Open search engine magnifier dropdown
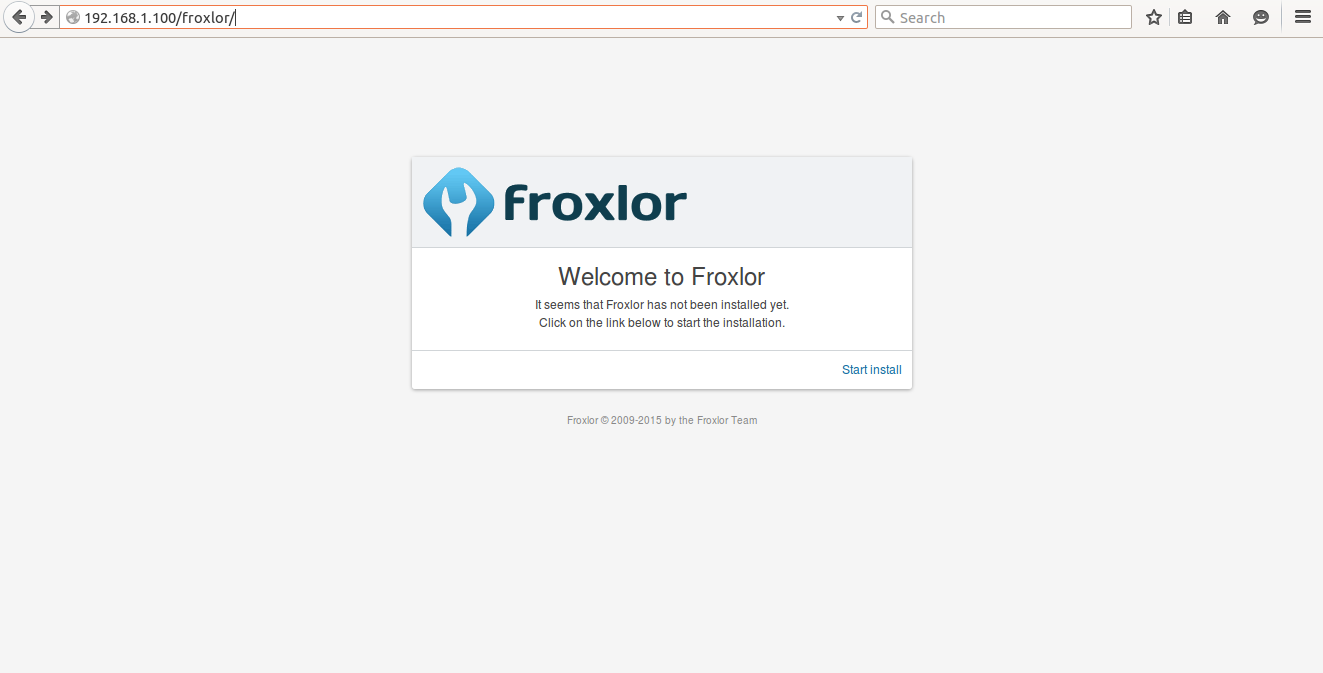 [x=887, y=17]
